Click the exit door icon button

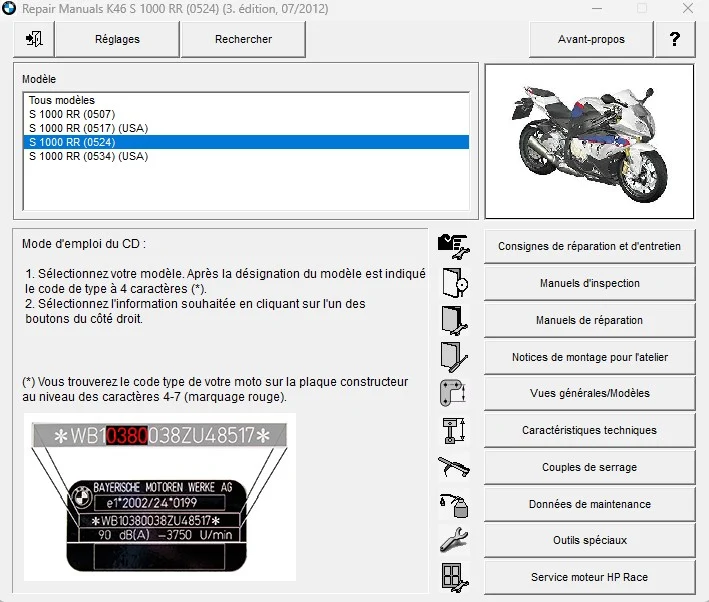pos(34,39)
